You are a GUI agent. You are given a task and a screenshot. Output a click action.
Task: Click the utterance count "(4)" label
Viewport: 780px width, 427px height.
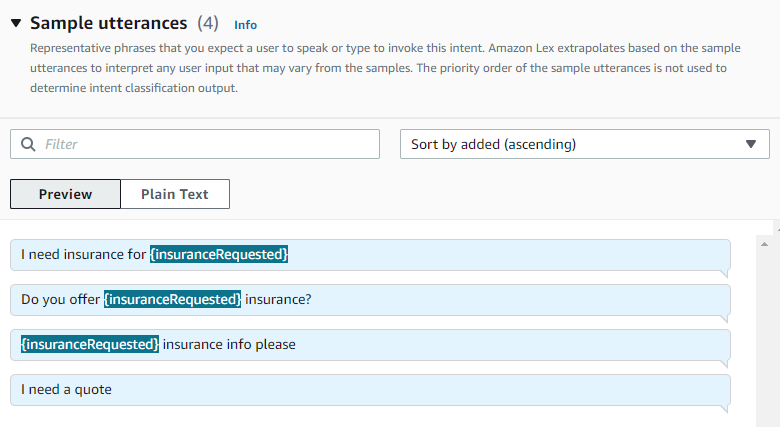[x=208, y=23]
